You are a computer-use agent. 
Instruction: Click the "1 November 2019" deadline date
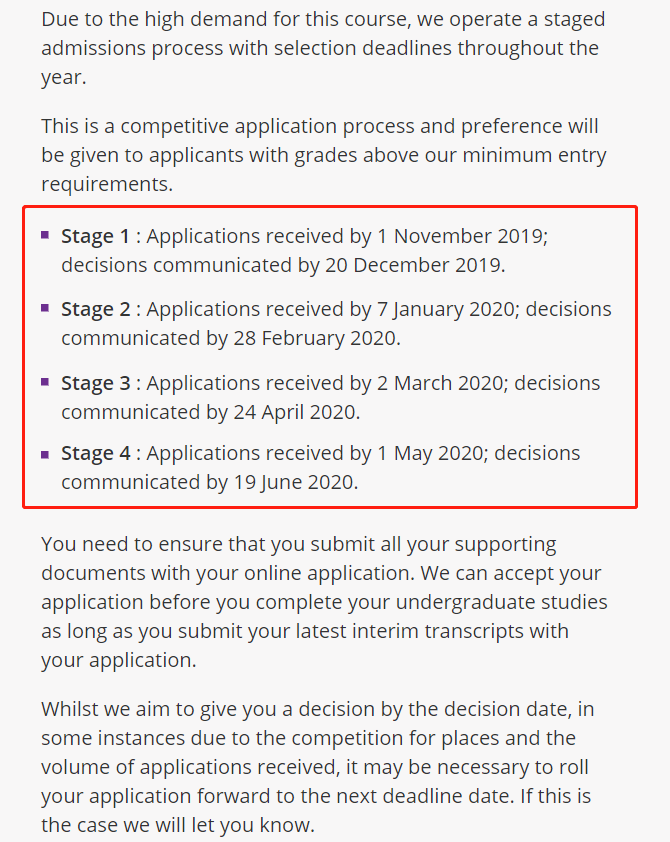click(460, 237)
